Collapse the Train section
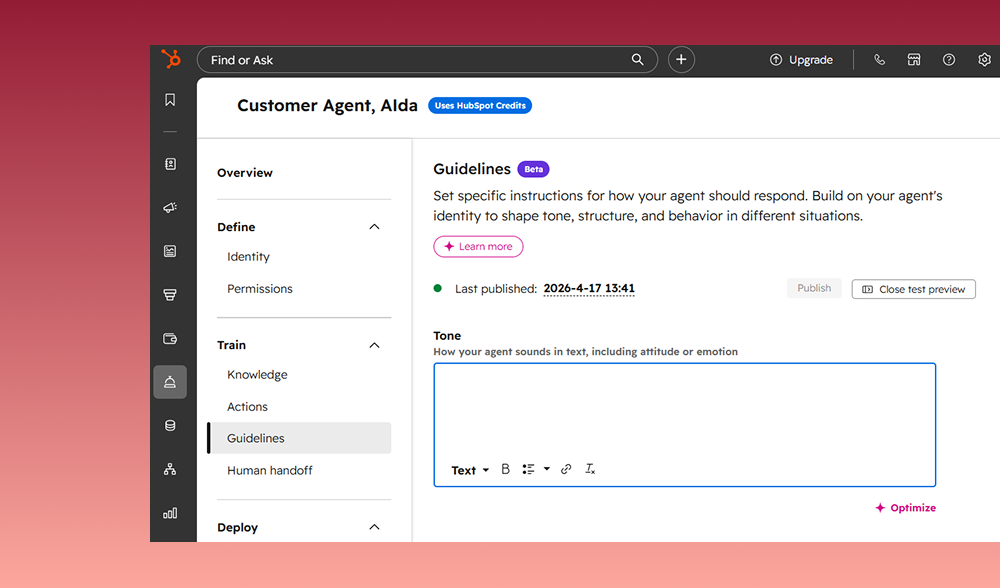 coord(374,345)
